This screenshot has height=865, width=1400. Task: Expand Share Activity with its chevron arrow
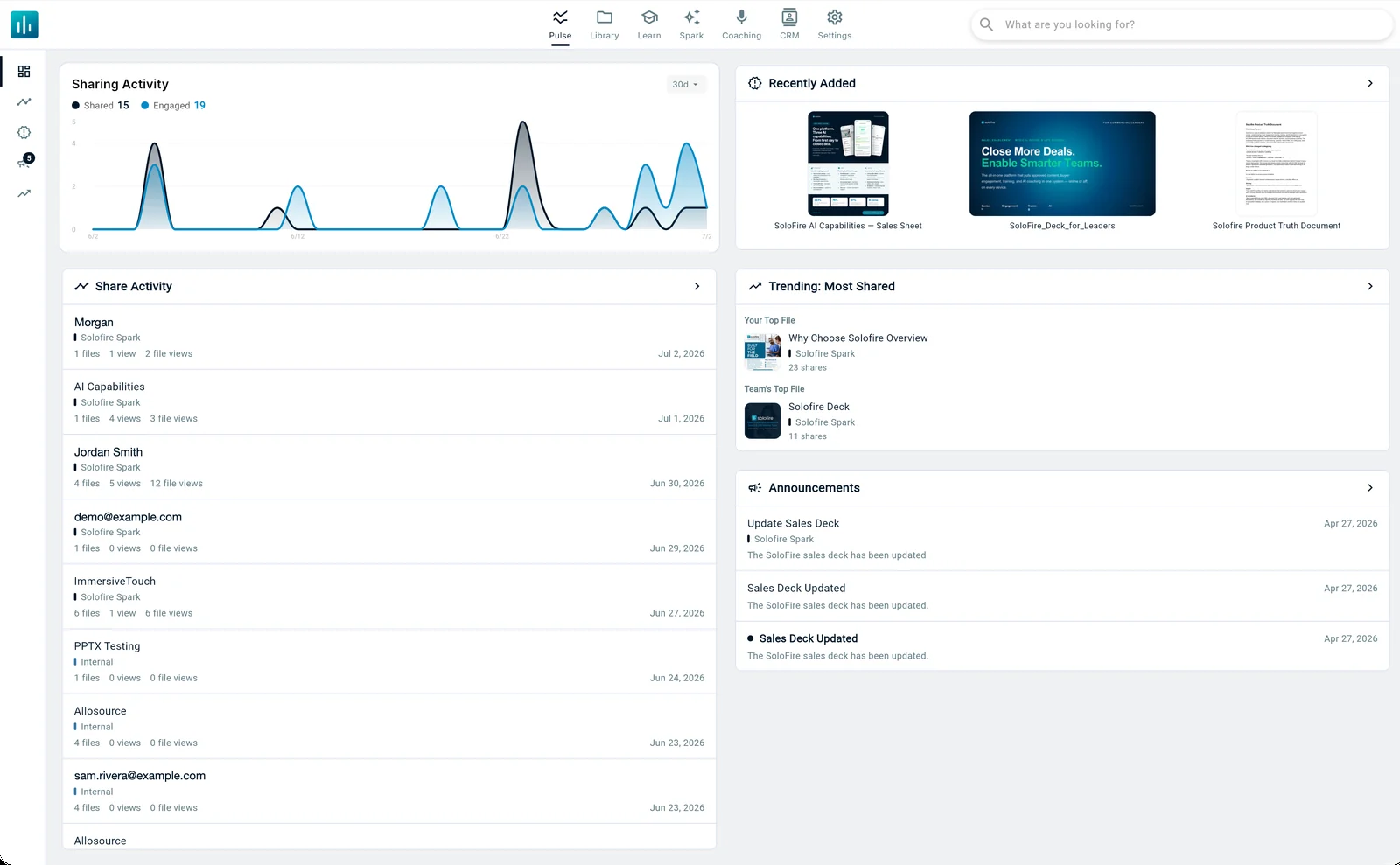tap(696, 286)
